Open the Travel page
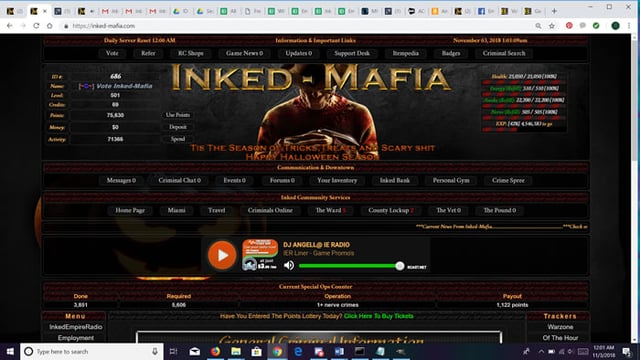This screenshot has width=640, height=360. (x=216, y=210)
